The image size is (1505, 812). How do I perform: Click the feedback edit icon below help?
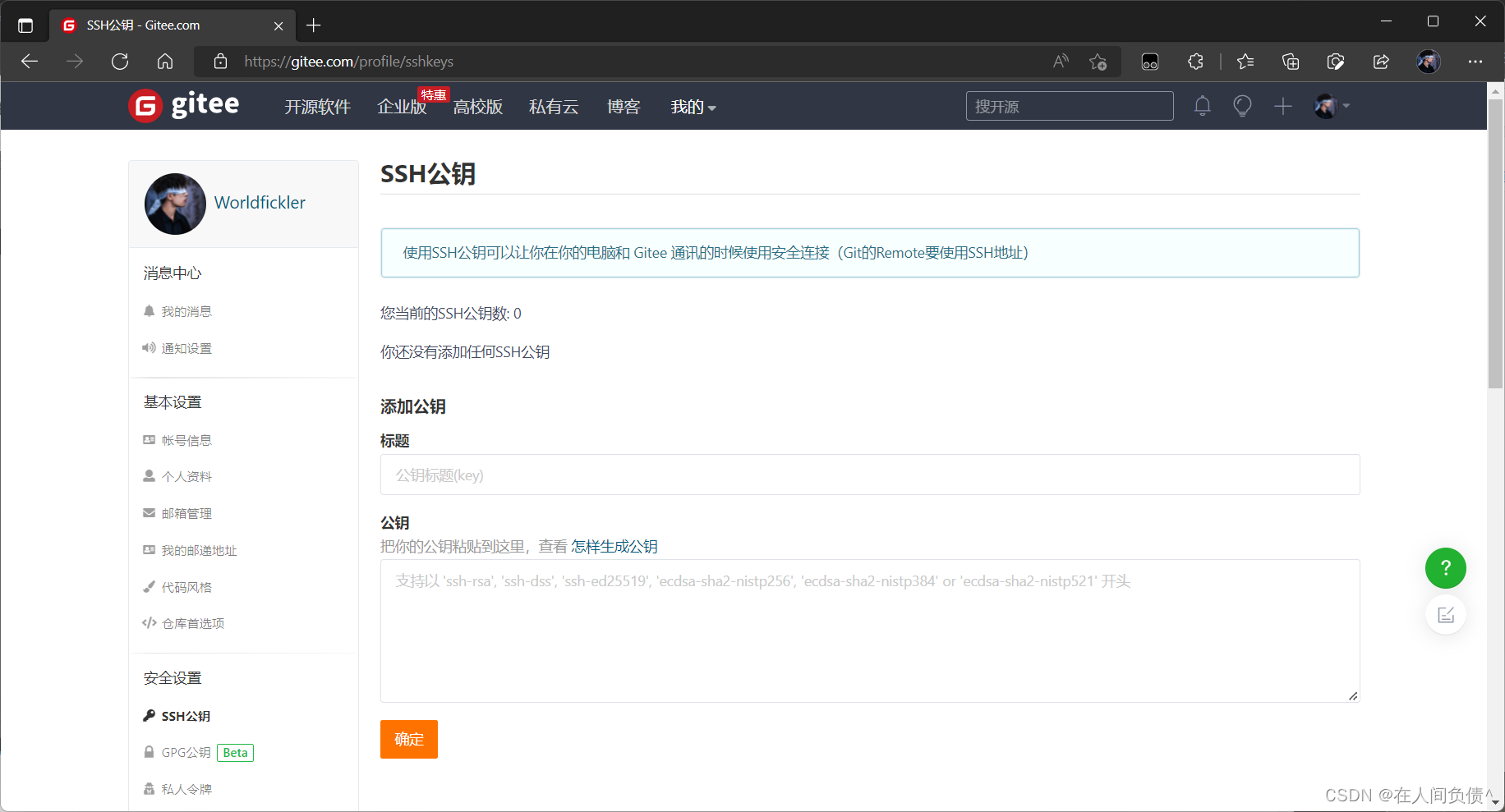[x=1445, y=615]
